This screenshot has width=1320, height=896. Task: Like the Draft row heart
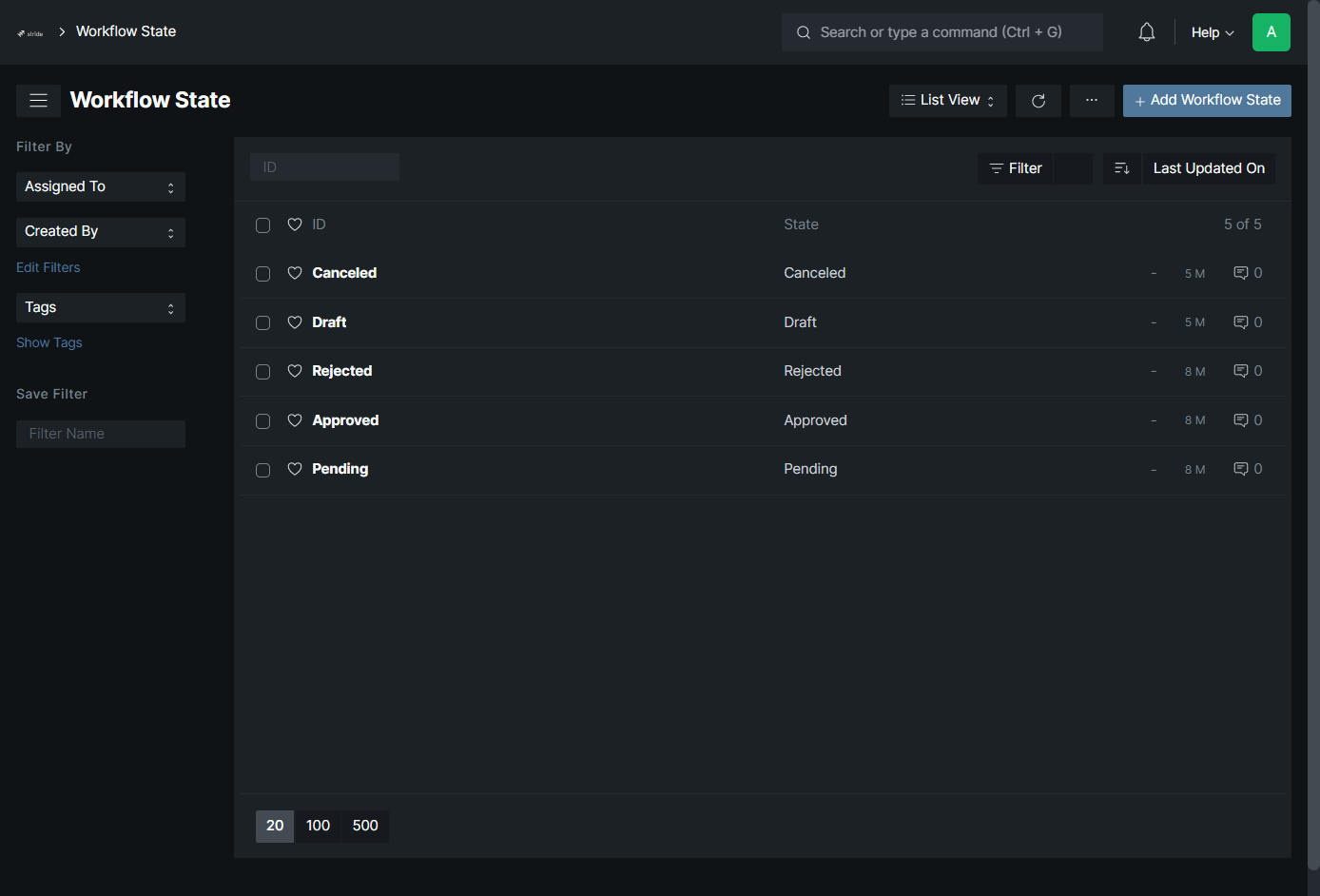(295, 322)
